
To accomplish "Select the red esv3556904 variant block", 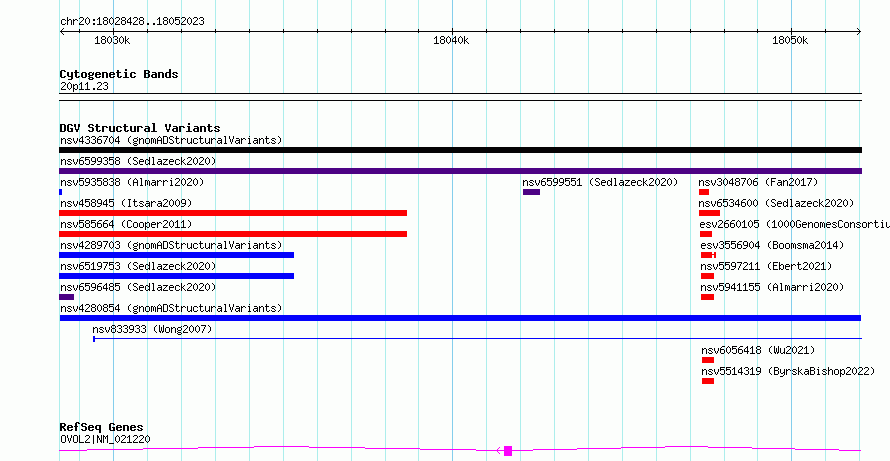I will [708, 255].
